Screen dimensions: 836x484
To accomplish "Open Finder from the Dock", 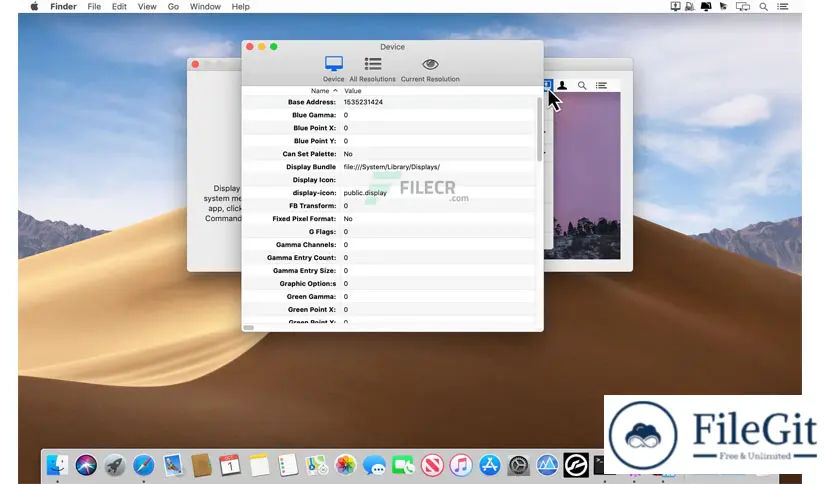I will tap(57, 465).
